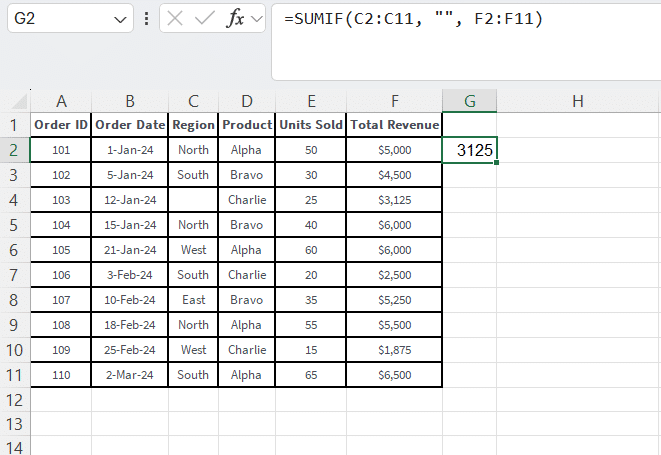Click the Units Sold header cell
Screen dimensions: 661x455
click(x=311, y=125)
